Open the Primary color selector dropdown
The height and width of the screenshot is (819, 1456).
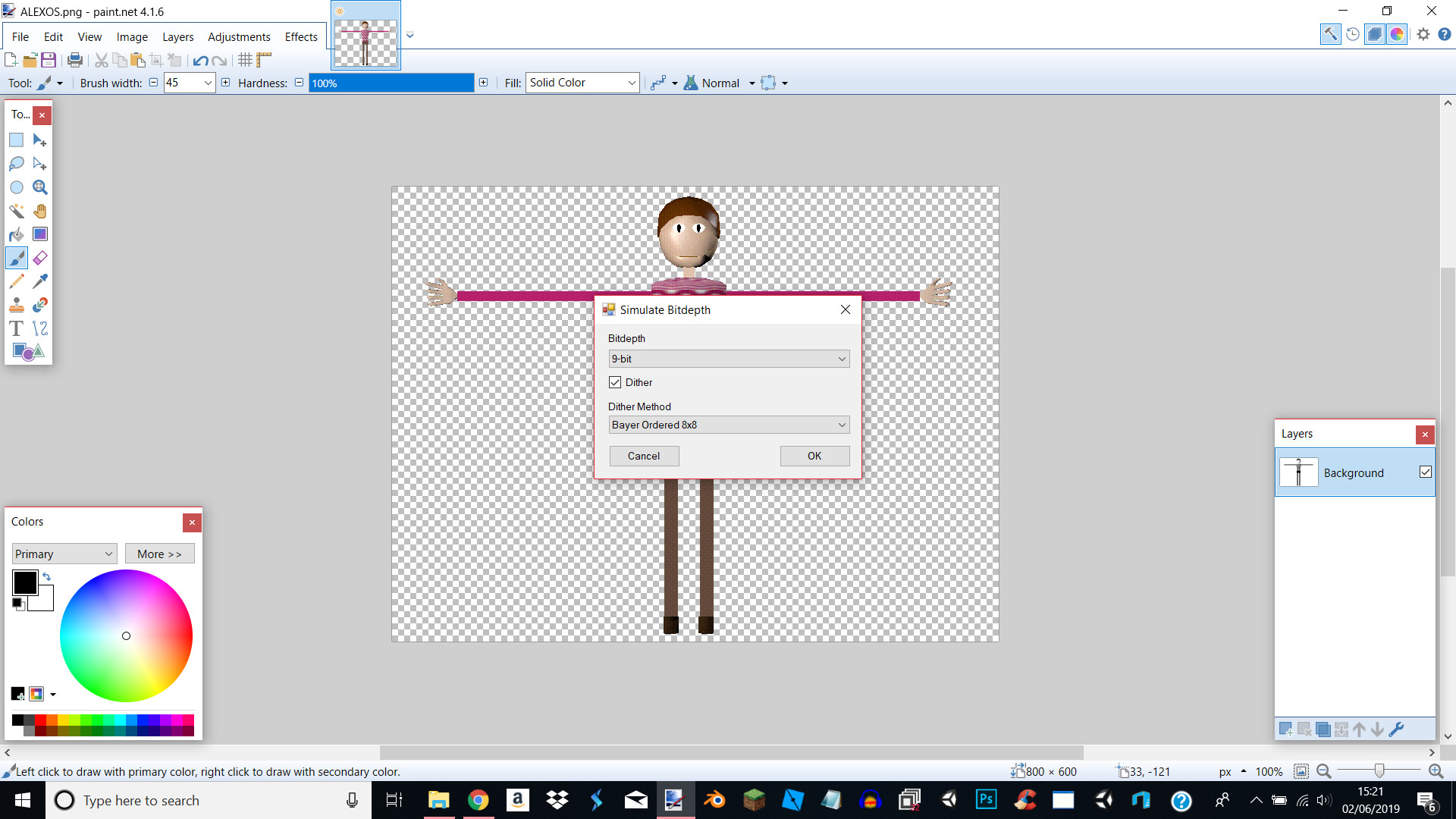coord(64,554)
